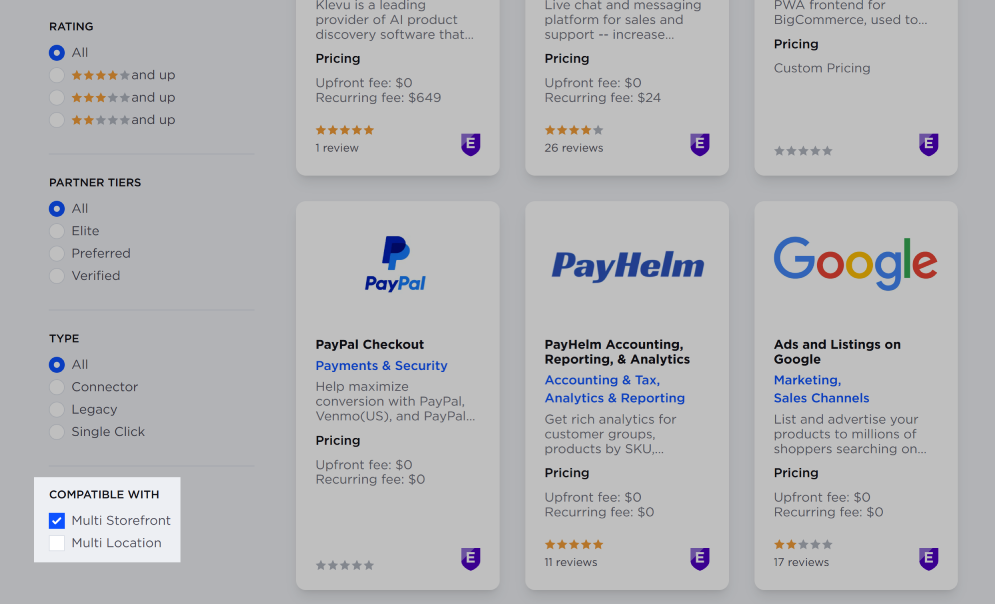The height and width of the screenshot is (604, 995).
Task: Click Elite badge on Ads and Listings card
Action: pos(929,559)
